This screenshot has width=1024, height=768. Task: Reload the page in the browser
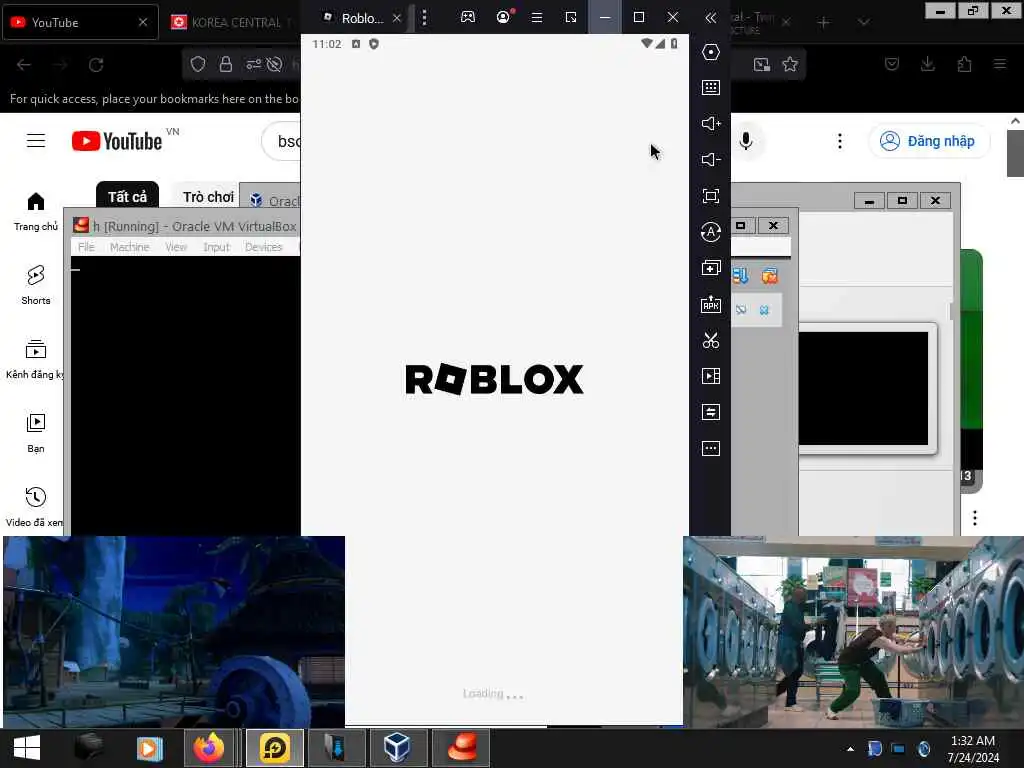pos(96,65)
